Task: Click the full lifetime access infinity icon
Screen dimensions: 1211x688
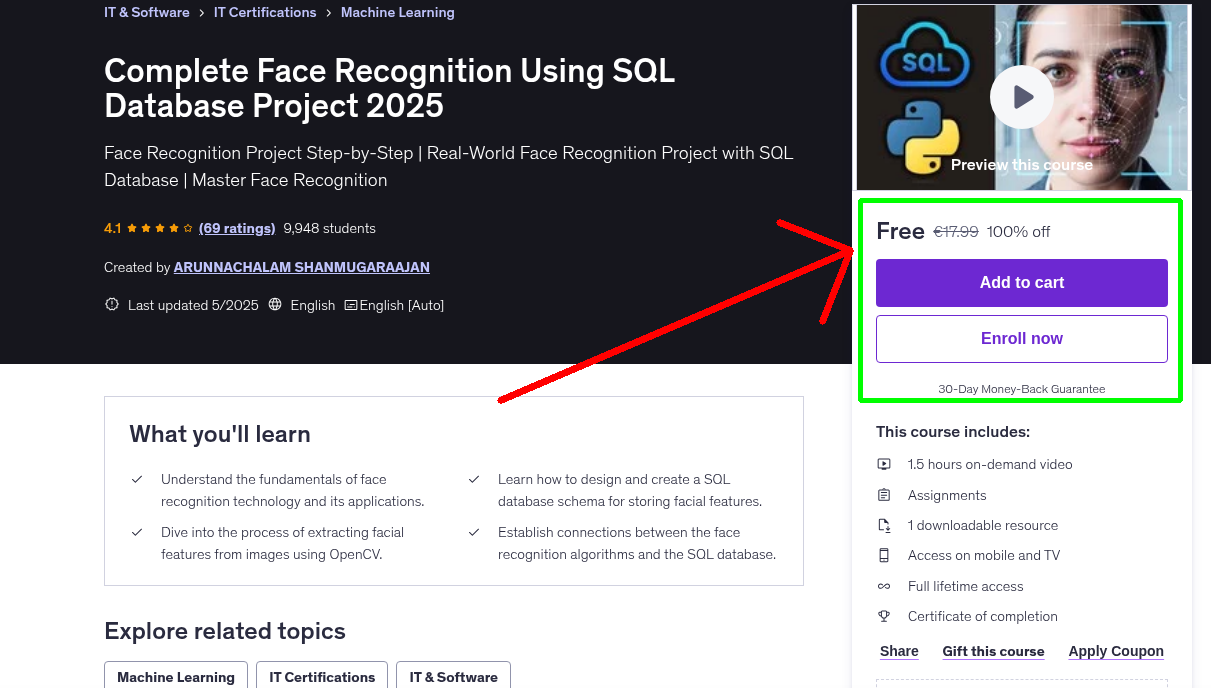Action: tap(884, 586)
